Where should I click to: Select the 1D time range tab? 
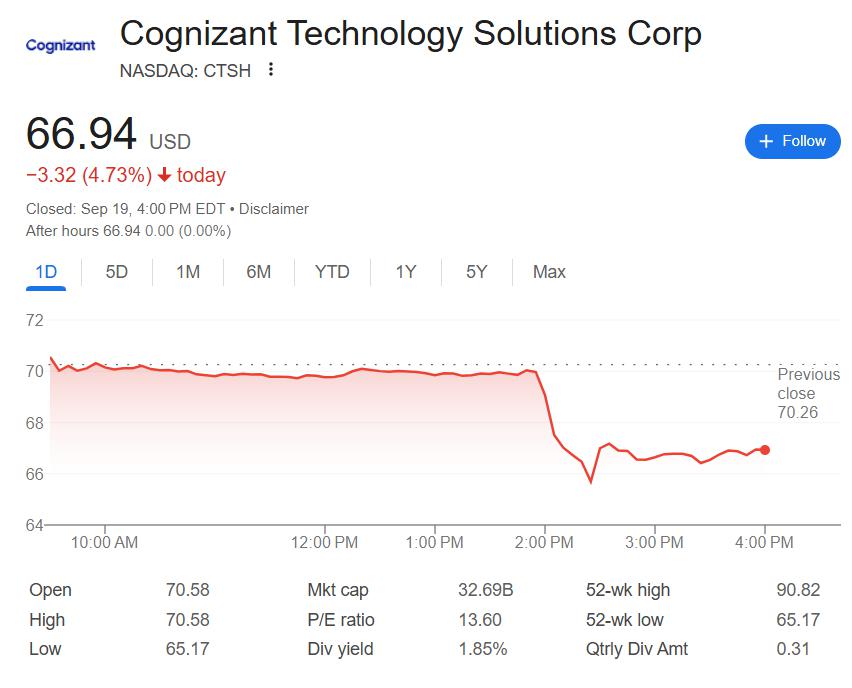click(46, 272)
